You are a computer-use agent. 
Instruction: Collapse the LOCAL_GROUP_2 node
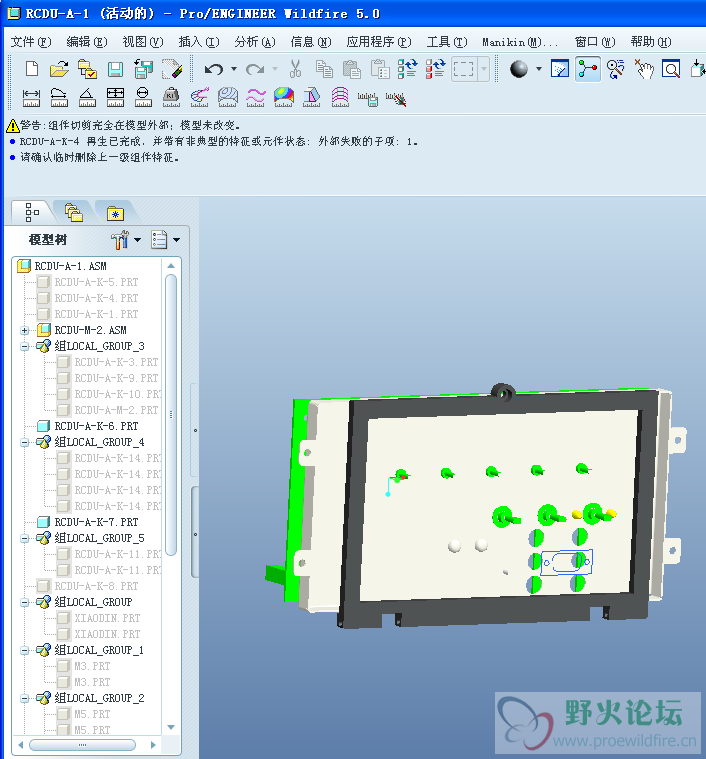click(x=25, y=698)
